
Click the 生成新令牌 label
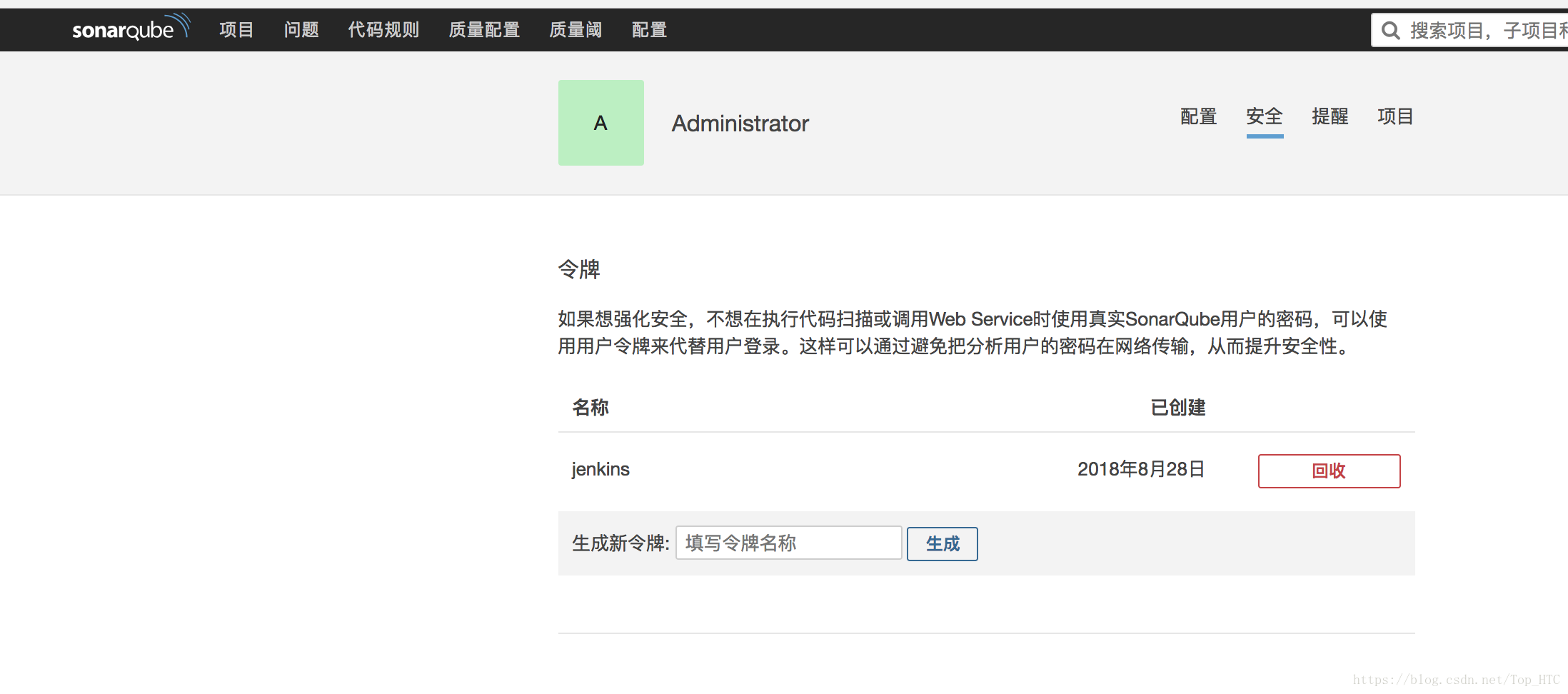(620, 543)
